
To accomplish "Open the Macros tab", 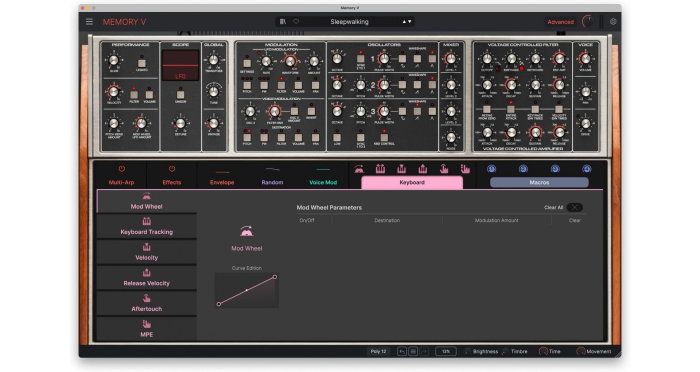I will pos(539,182).
